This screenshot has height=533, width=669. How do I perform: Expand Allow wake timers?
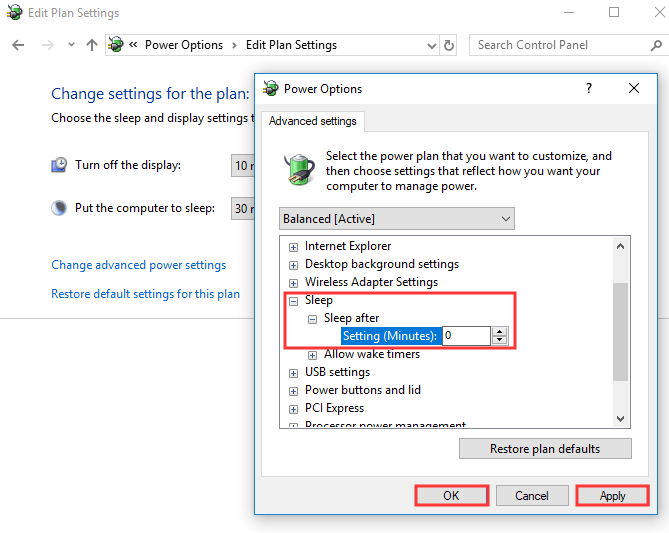coord(312,354)
